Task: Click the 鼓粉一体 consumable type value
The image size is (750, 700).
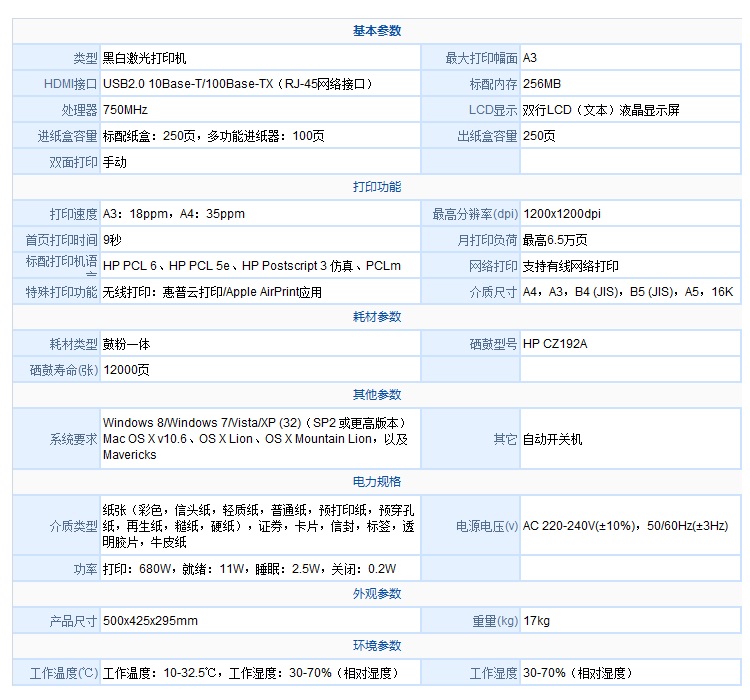Action: point(126,344)
